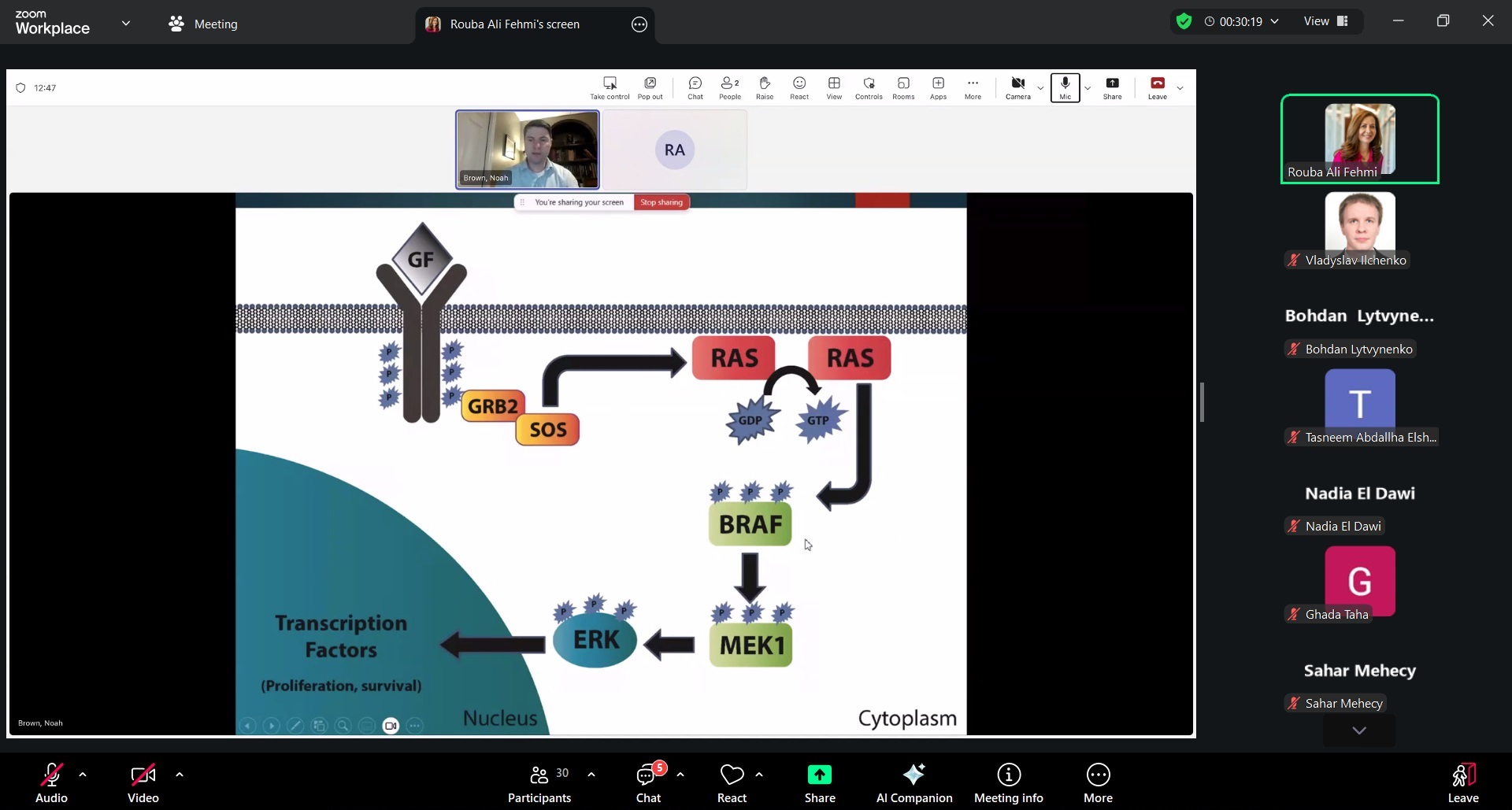Open the Zoom Workplace dropdown chevron
This screenshot has width=1512, height=810.
click(x=126, y=23)
